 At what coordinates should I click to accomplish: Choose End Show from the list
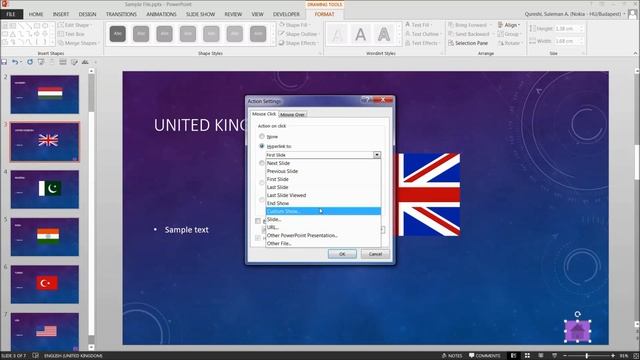[x=323, y=203]
